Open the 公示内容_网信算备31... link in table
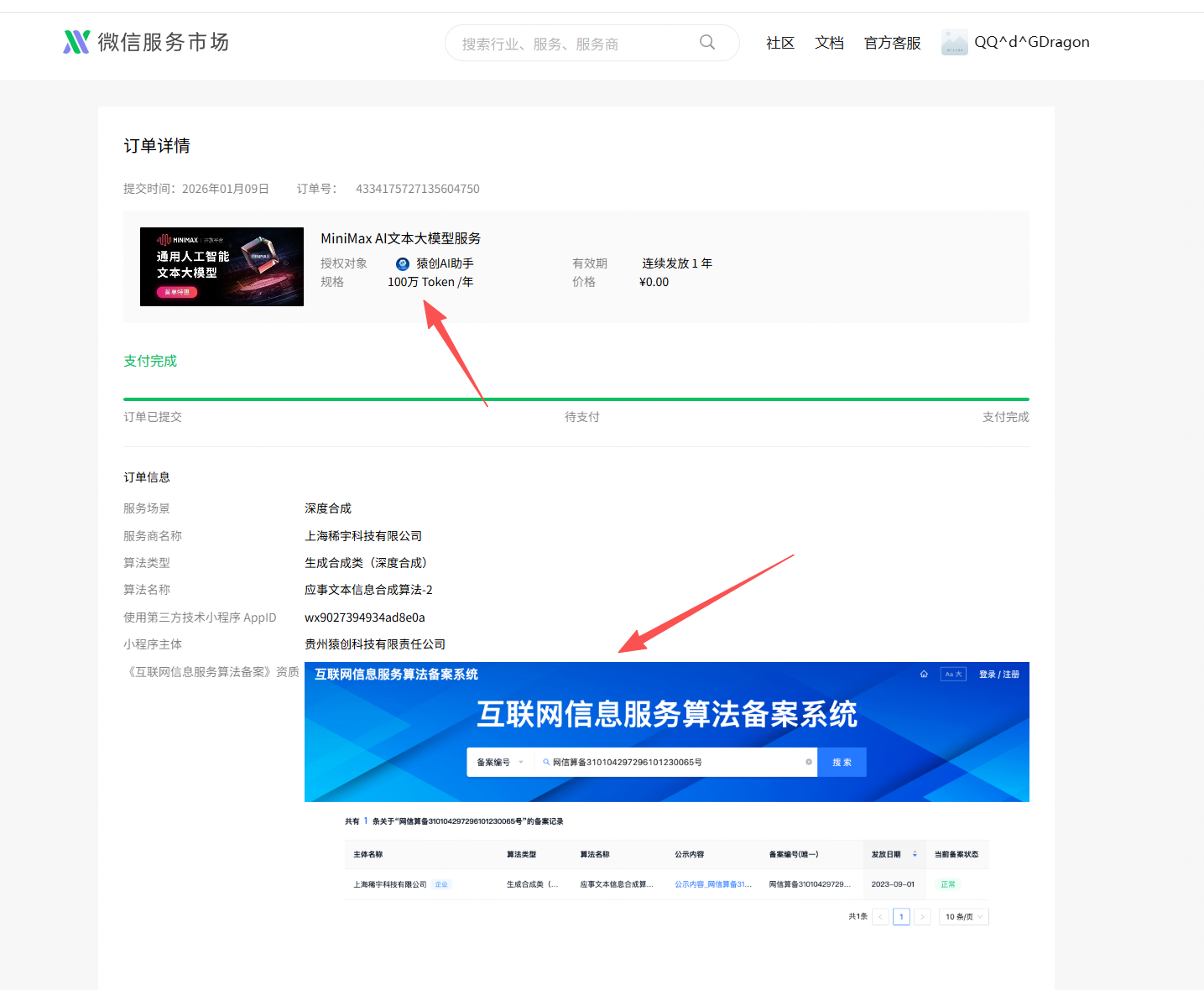The image size is (1204, 990). tap(713, 884)
